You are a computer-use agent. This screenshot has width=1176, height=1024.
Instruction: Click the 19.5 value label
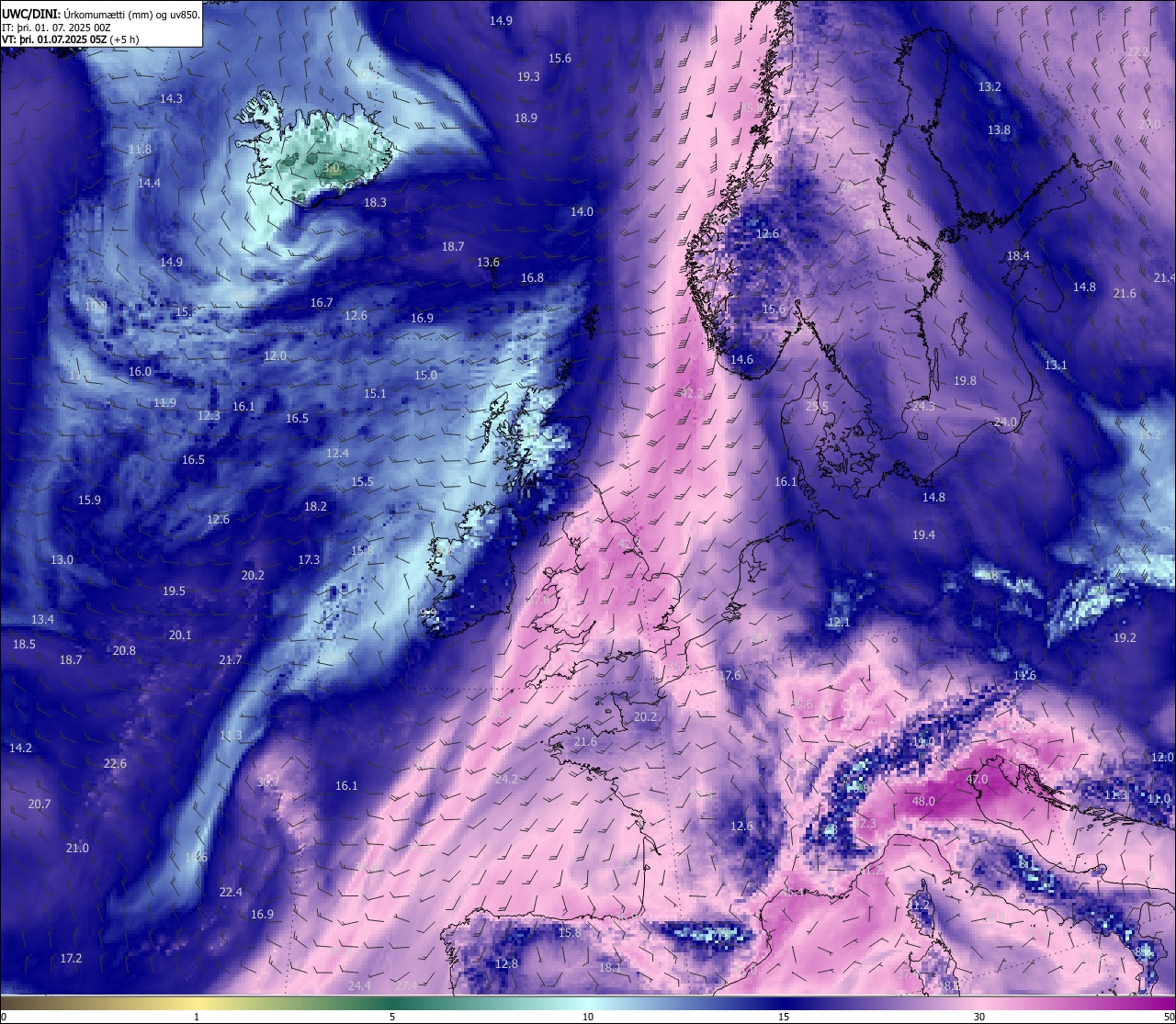[174, 591]
